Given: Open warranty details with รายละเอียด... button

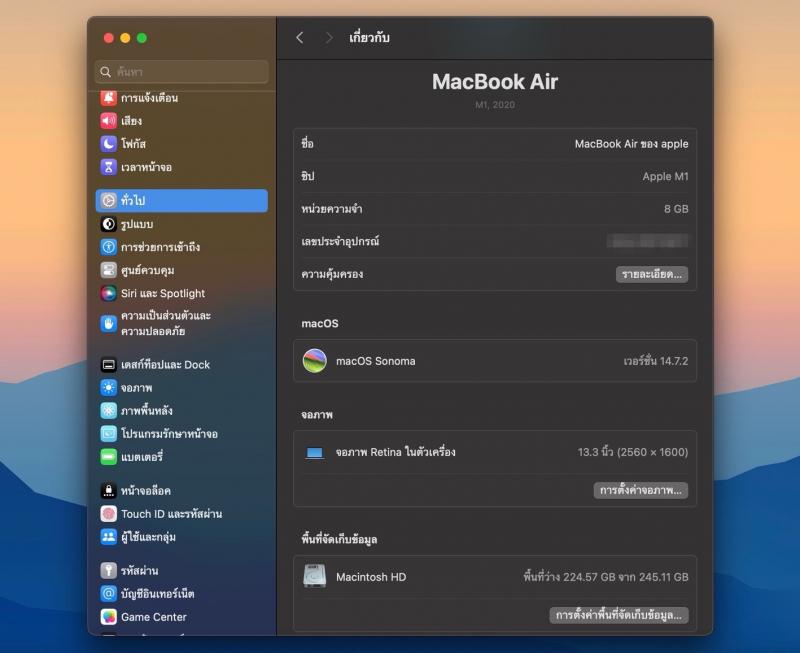Looking at the screenshot, I should coord(652,274).
